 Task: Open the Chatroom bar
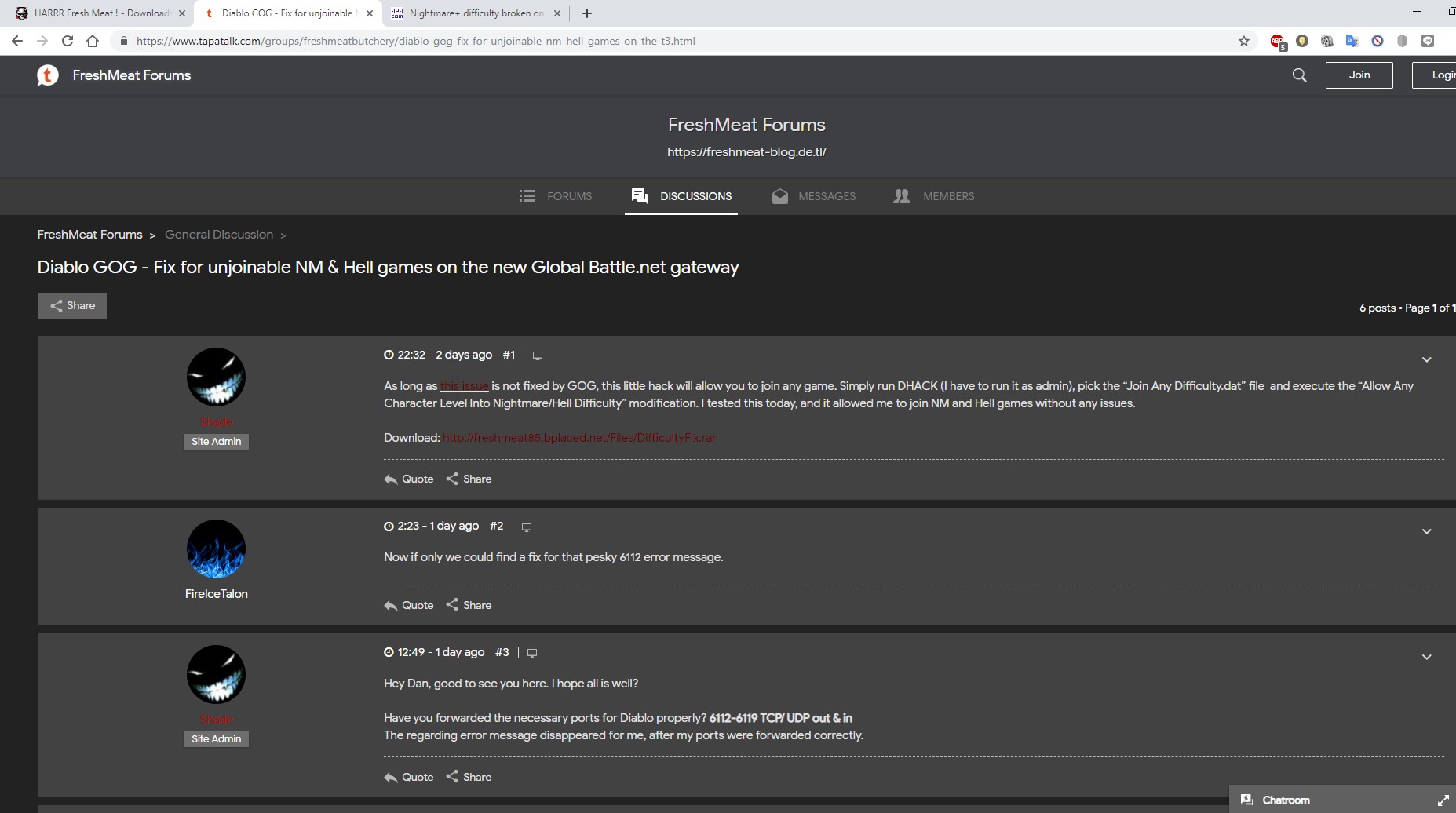[x=1342, y=800]
